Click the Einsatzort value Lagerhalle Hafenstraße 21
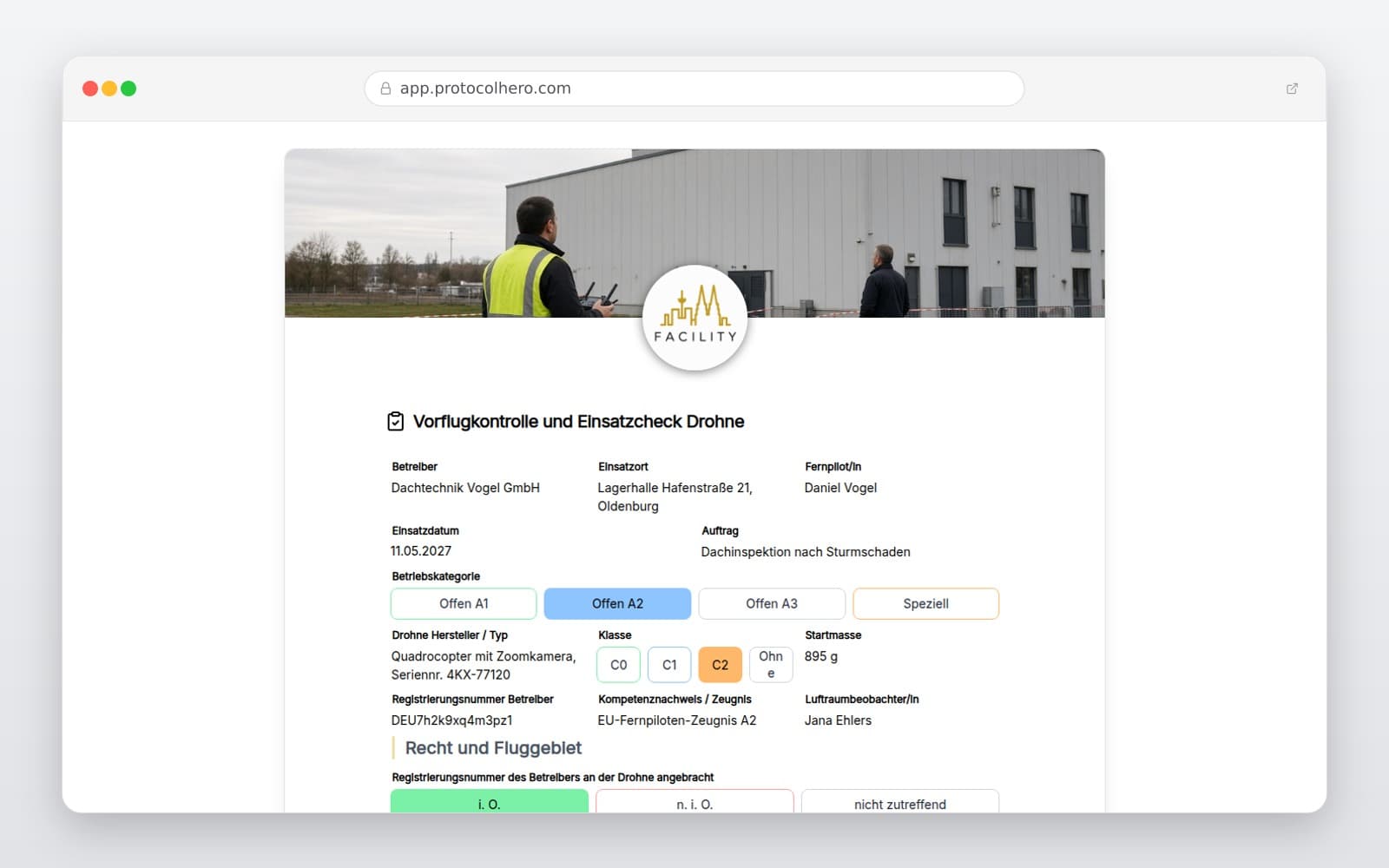1389x868 pixels. point(675,497)
